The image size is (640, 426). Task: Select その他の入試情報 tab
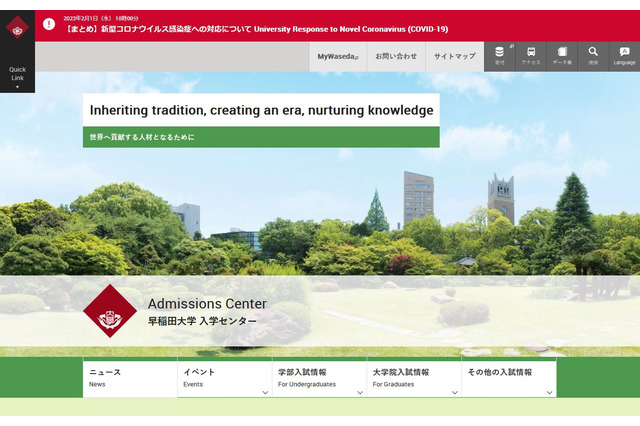click(x=509, y=378)
